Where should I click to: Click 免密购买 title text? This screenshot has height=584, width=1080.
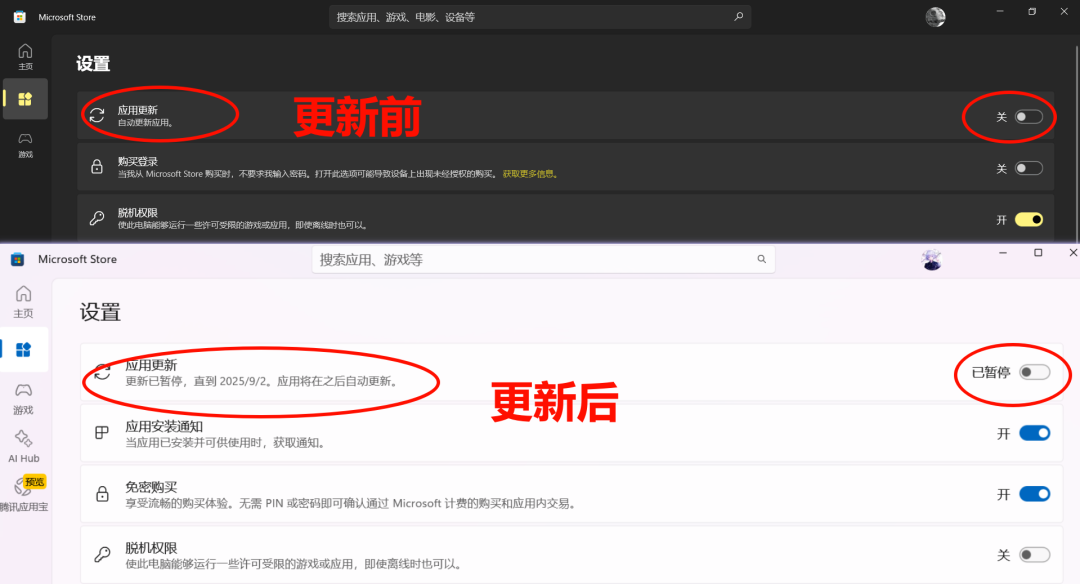(x=151, y=487)
